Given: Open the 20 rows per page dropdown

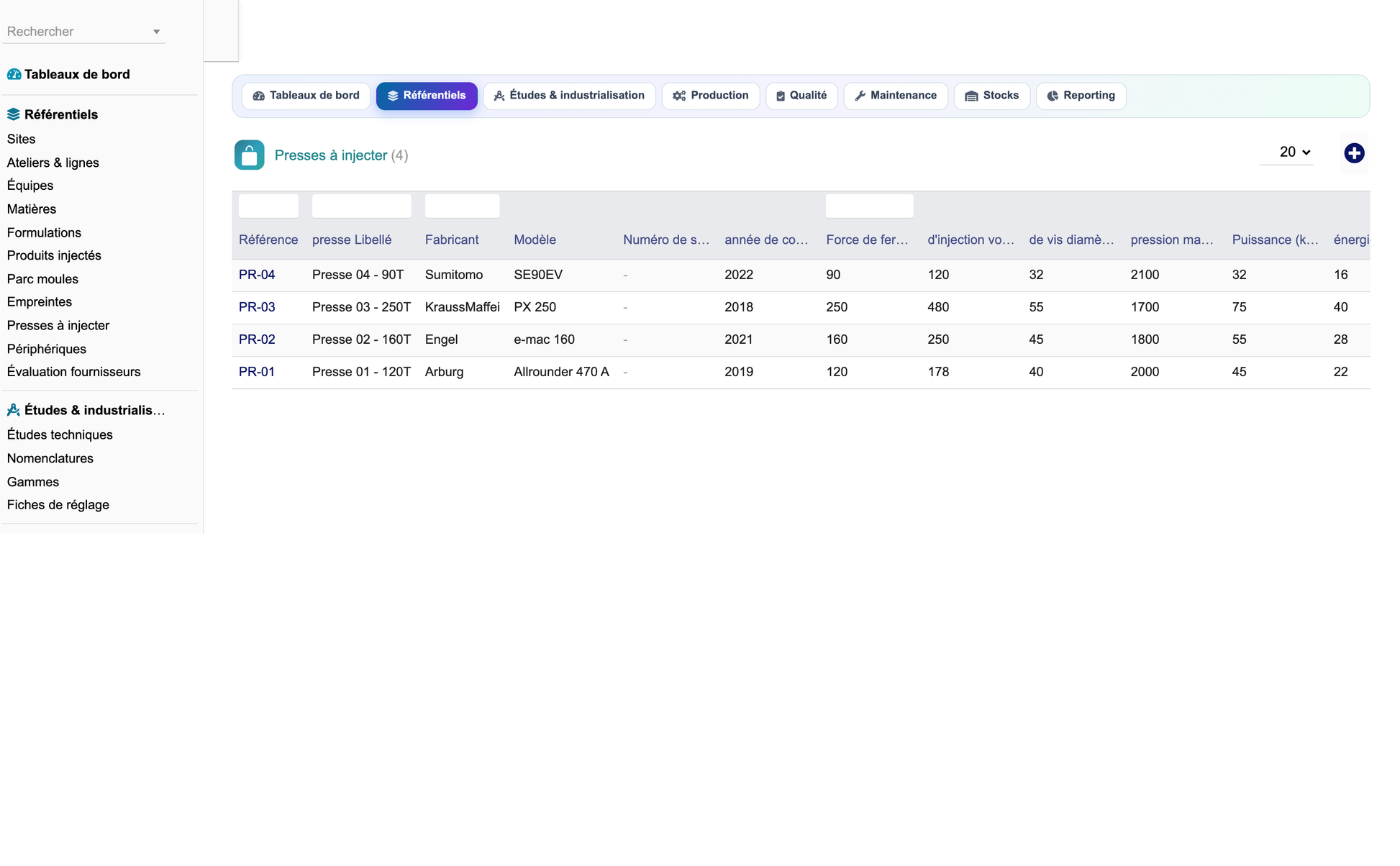Looking at the screenshot, I should click(x=1286, y=152).
